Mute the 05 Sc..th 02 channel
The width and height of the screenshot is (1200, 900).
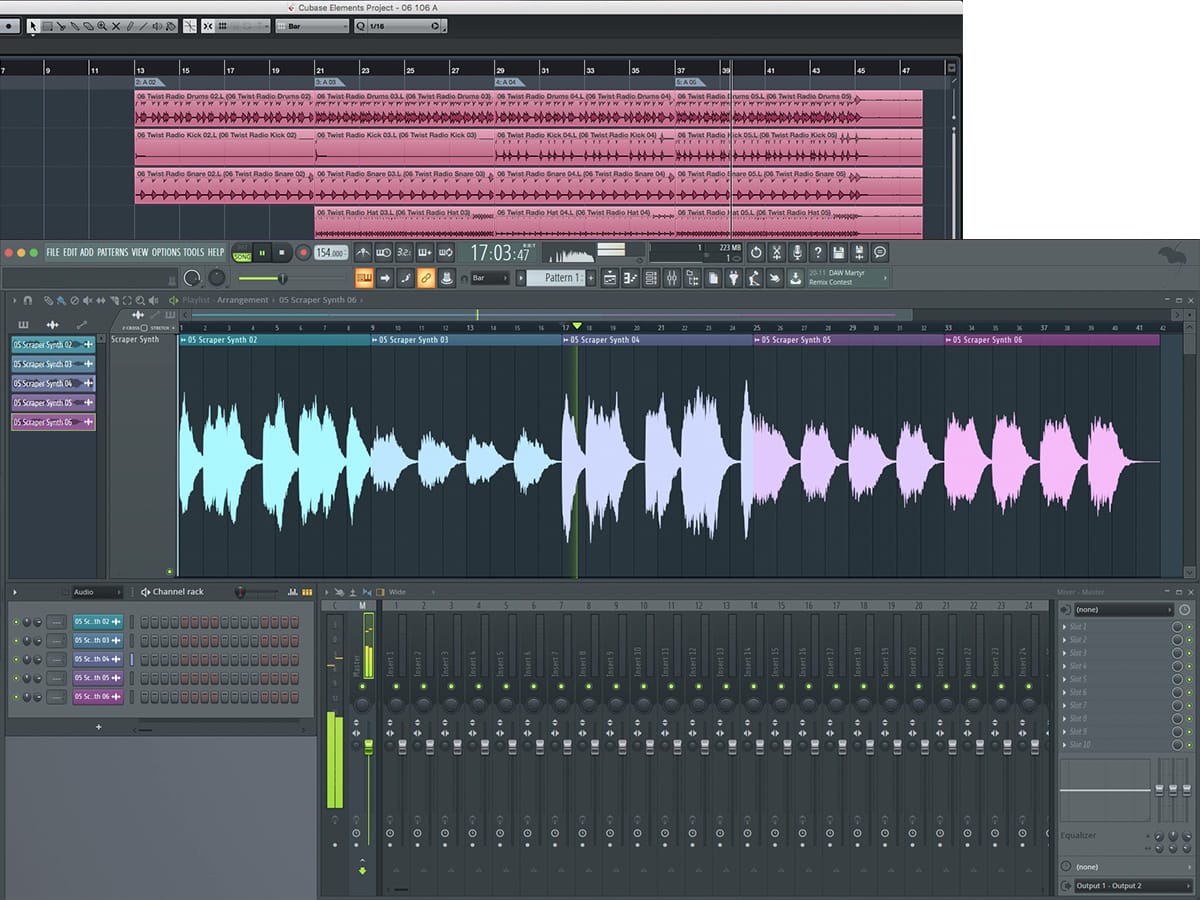tap(15, 622)
